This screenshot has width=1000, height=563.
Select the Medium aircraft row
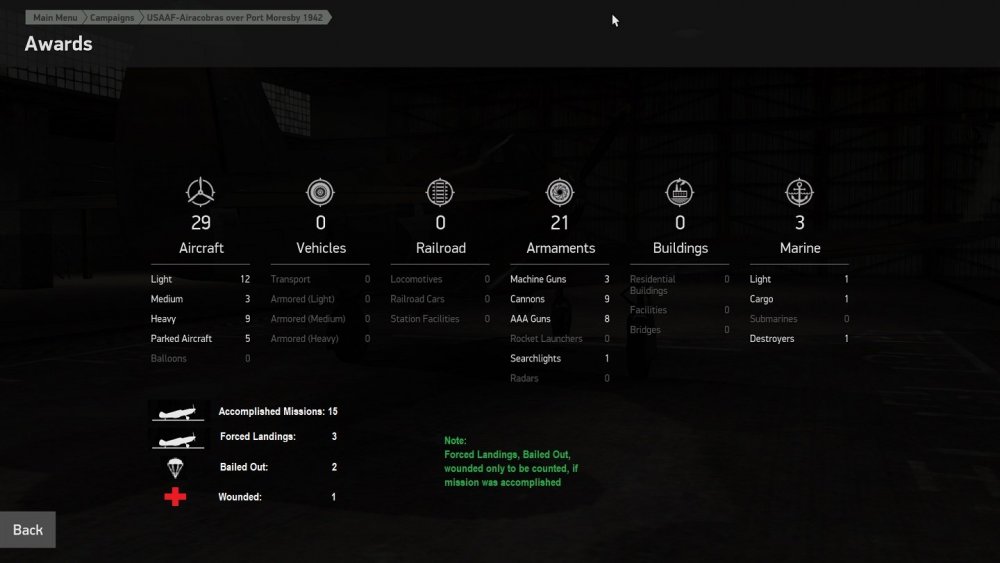click(200, 299)
